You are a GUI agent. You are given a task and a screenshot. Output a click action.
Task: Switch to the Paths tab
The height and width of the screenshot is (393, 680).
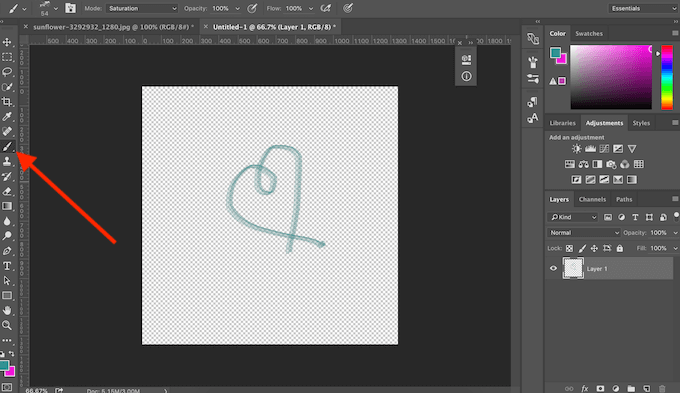[624, 200]
